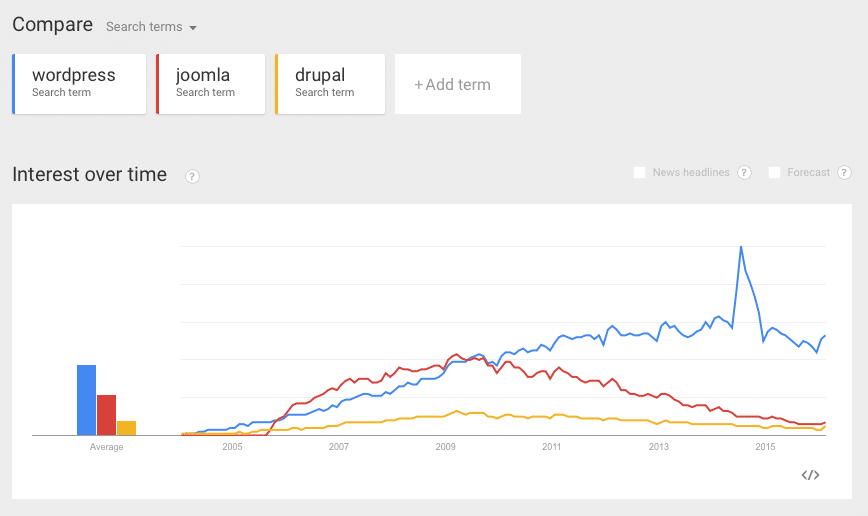868x516 pixels.
Task: Enable the News headlines checkbox
Action: (x=640, y=173)
